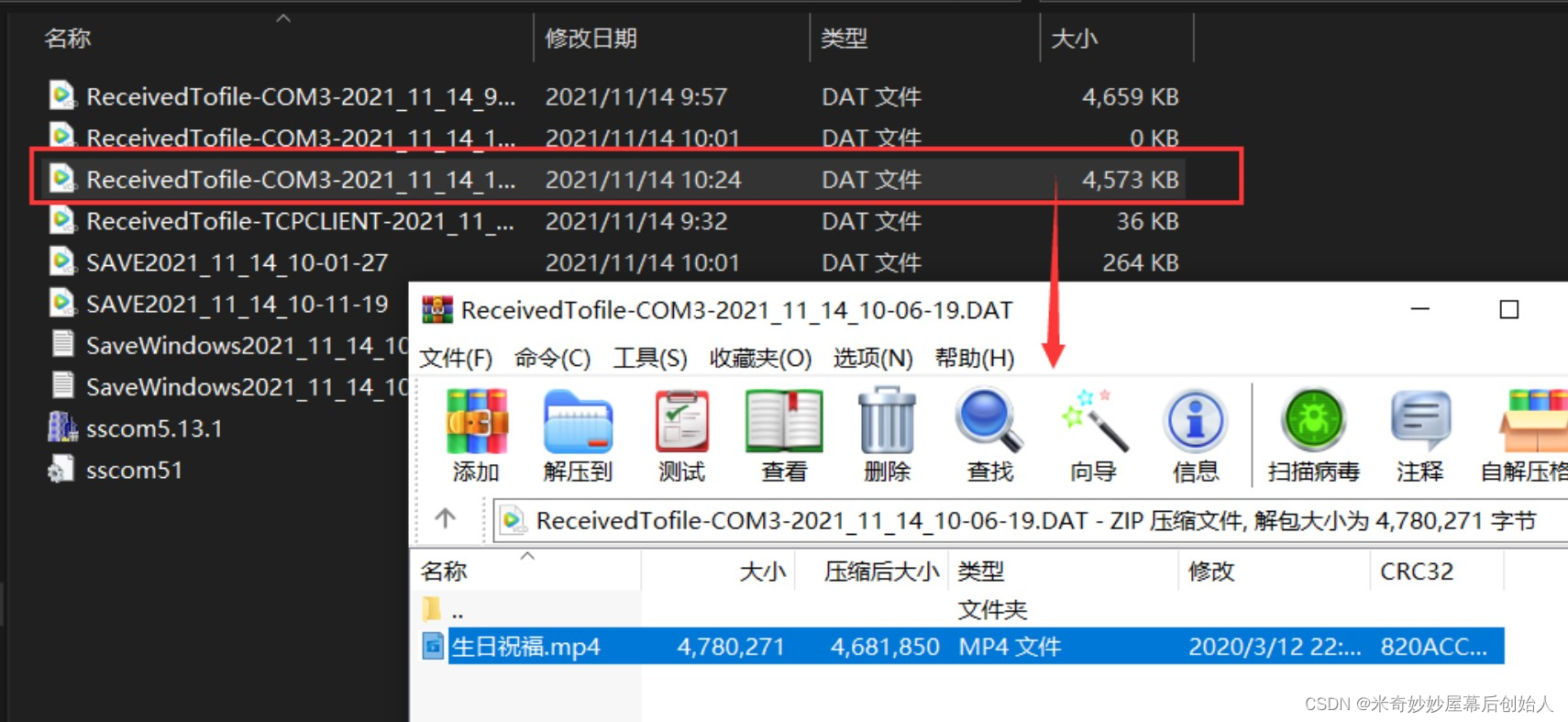Click the 生日祝福.mp4 file icon
The width and height of the screenshot is (1568, 722).
point(433,646)
